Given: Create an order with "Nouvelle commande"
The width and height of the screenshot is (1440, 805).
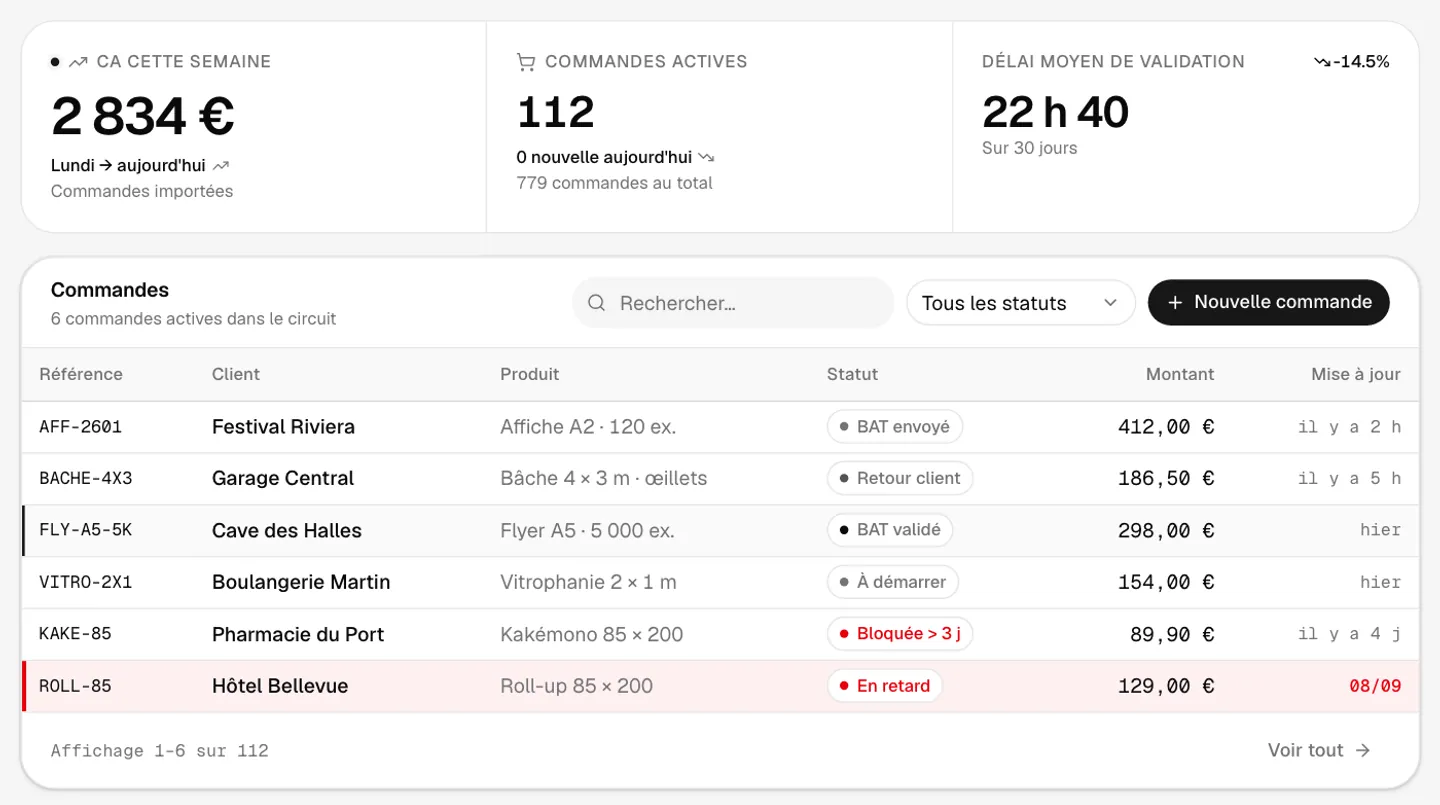Looking at the screenshot, I should pyautogui.click(x=1269, y=302).
